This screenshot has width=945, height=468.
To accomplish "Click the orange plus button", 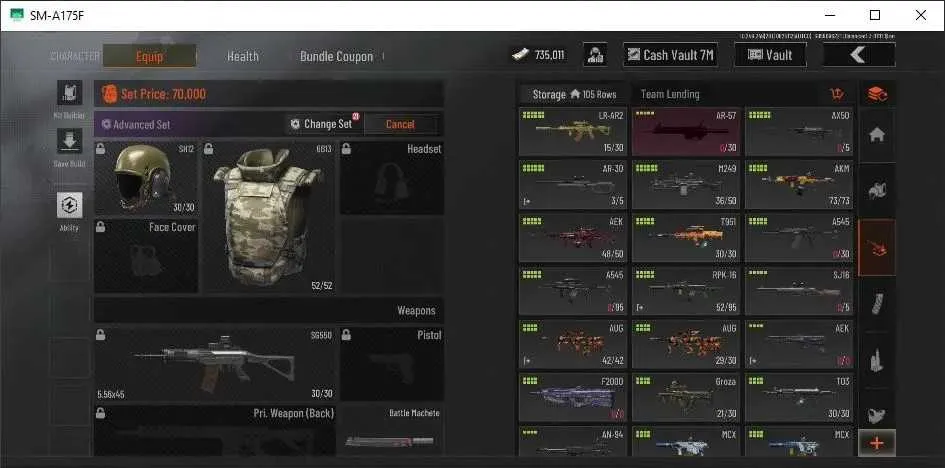I will point(877,443).
